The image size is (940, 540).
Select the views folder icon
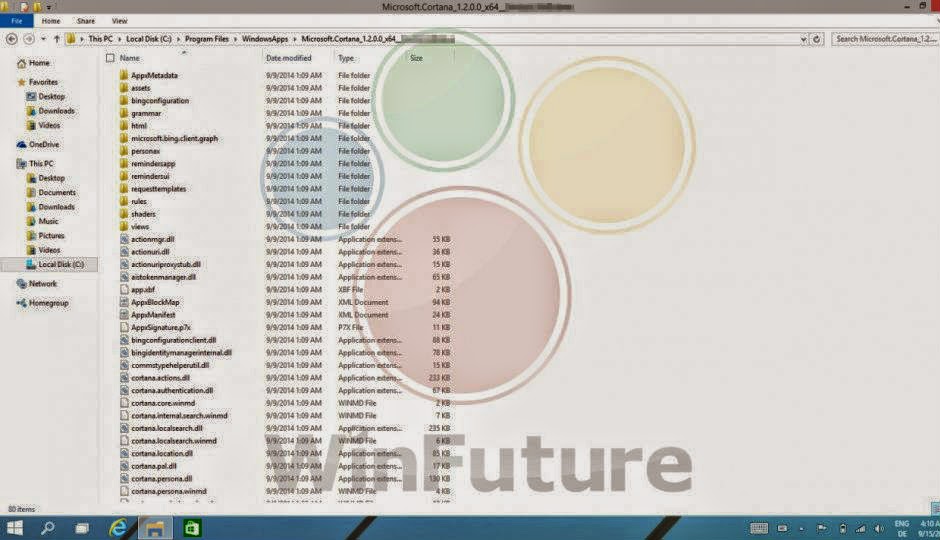pos(124,226)
